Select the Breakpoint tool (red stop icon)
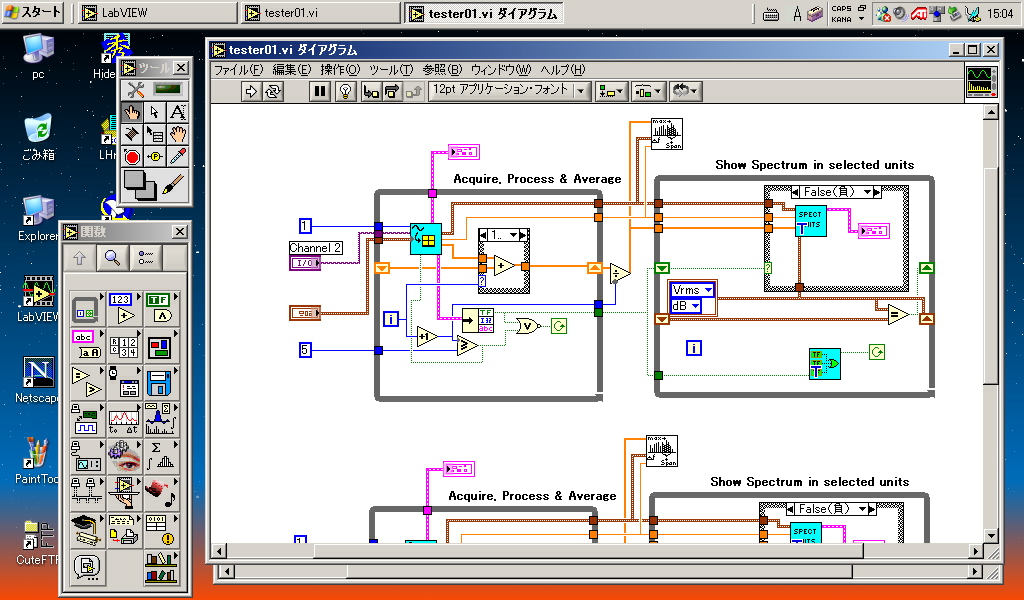The image size is (1024, 600). pyautogui.click(x=132, y=156)
